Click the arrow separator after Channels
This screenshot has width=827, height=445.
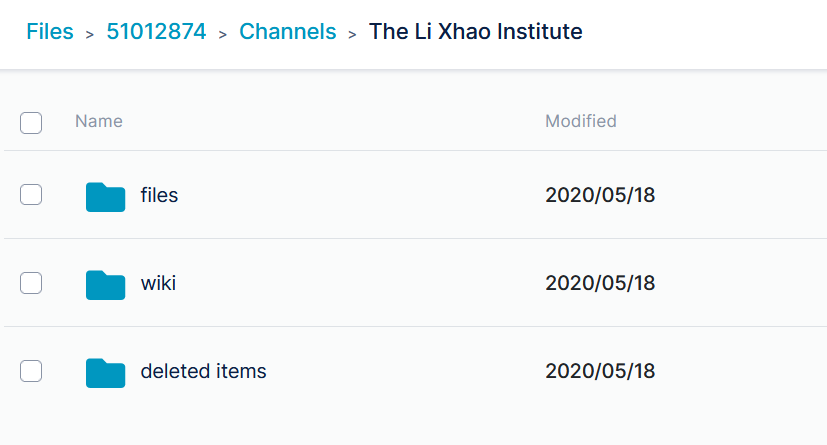tap(352, 34)
